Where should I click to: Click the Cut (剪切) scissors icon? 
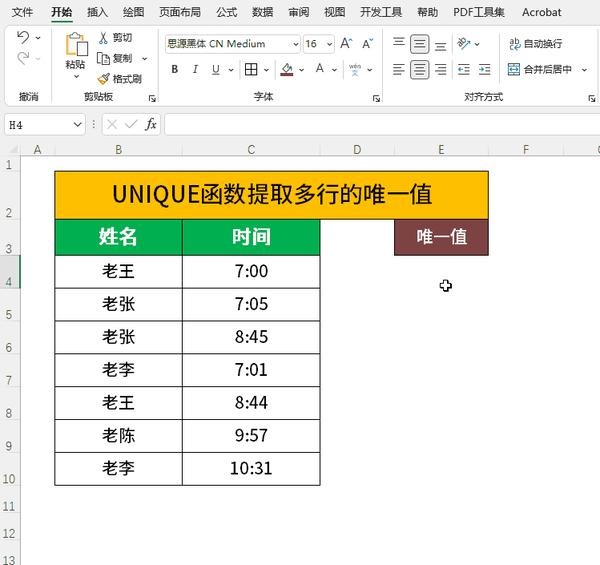[x=103, y=37]
